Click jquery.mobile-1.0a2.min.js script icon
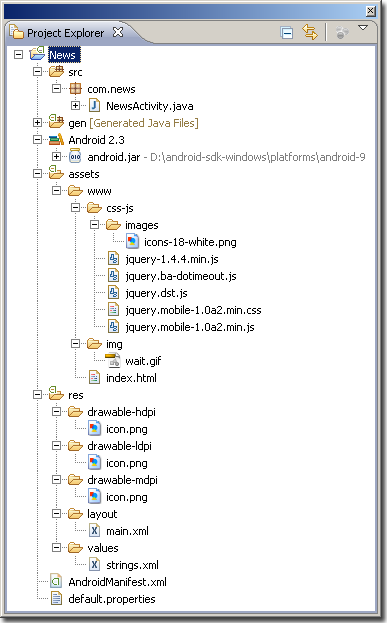 click(114, 327)
